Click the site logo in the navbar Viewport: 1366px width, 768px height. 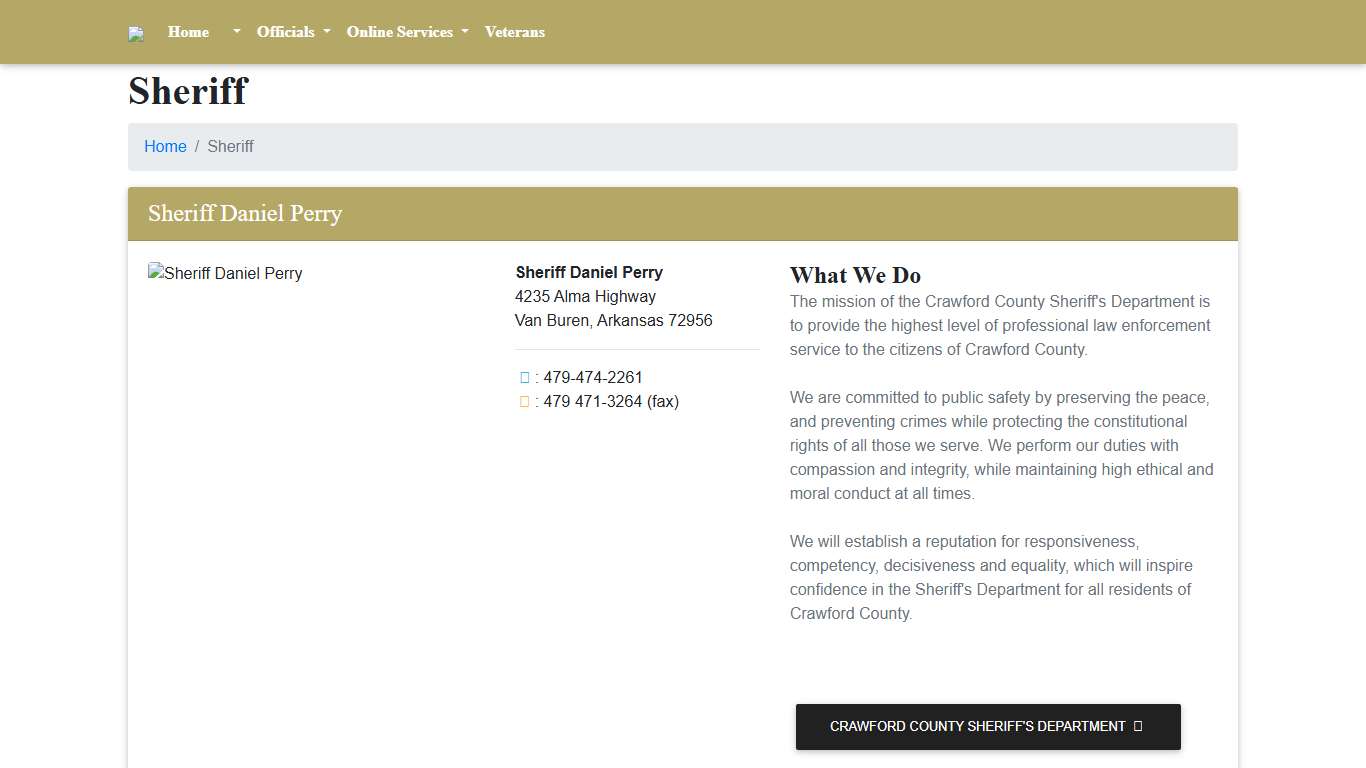(x=136, y=34)
